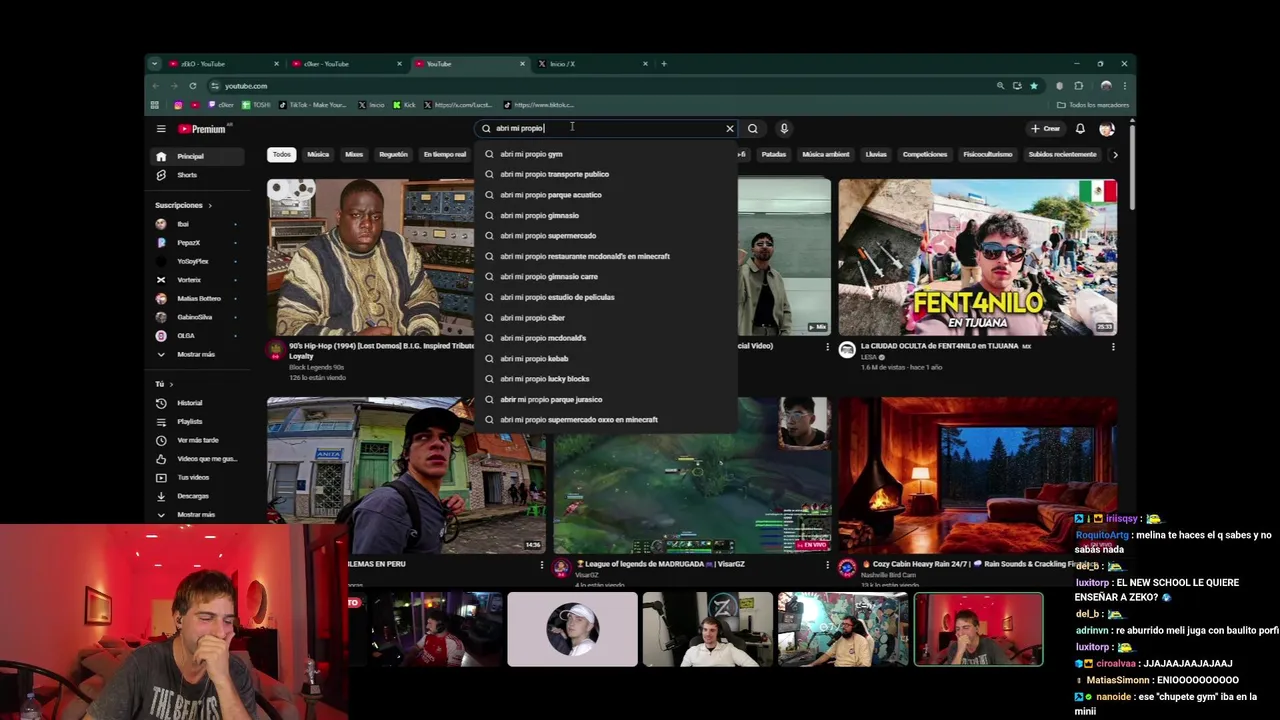Open the Chrome extensions puzzle icon
Image resolution: width=1280 pixels, height=720 pixels.
(1078, 86)
